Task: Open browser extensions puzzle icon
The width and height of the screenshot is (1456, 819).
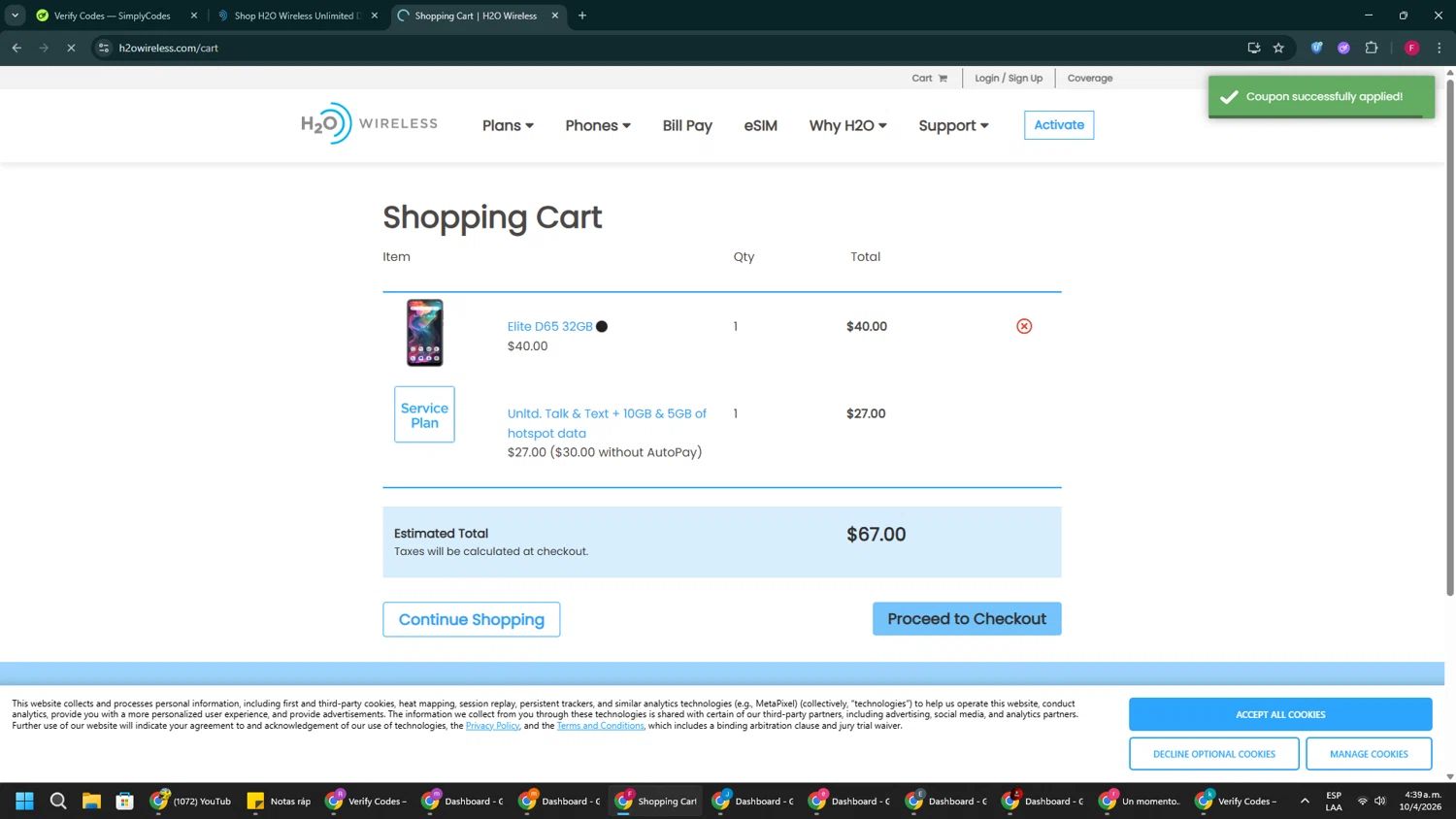Action: tap(1372, 48)
